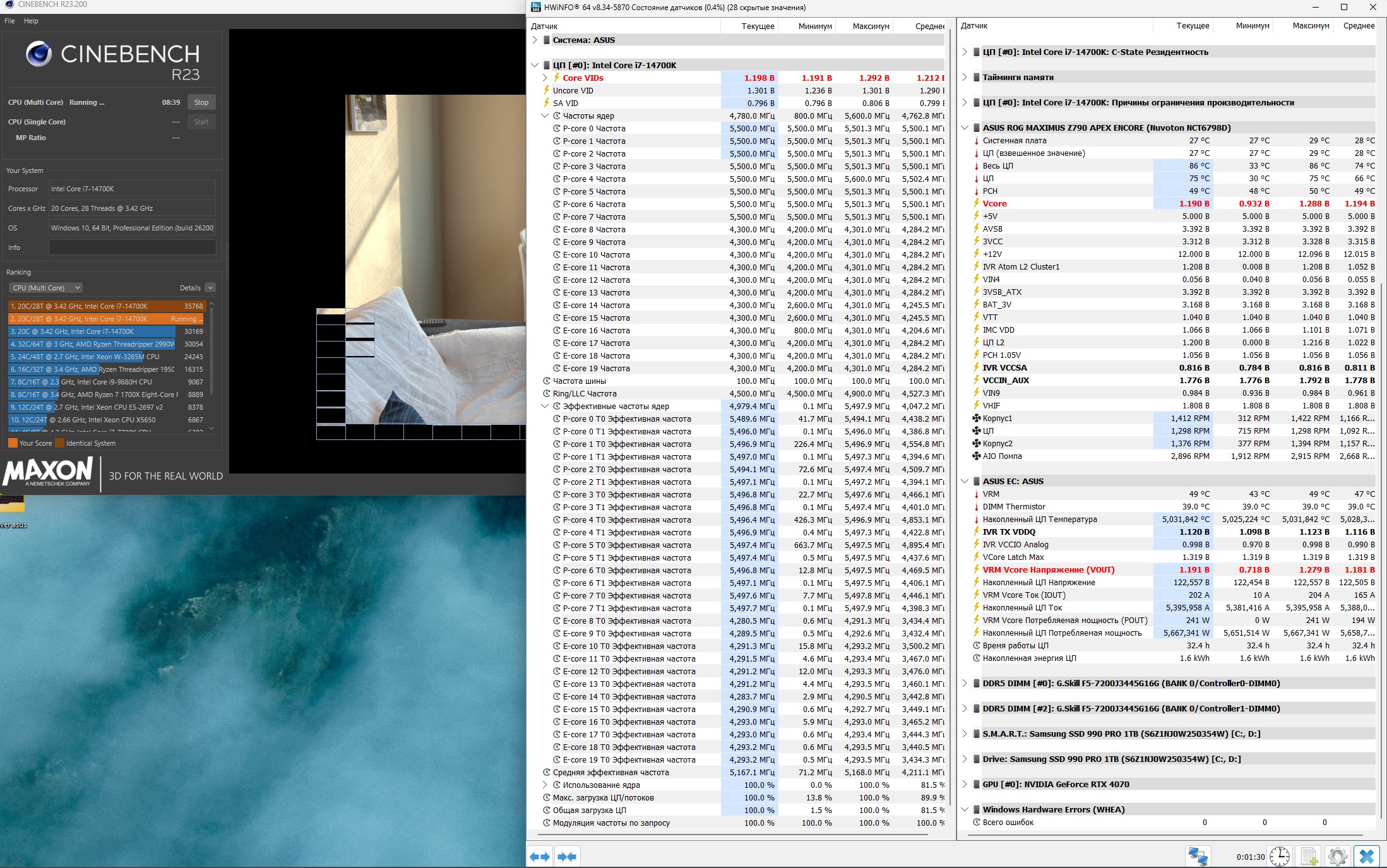Collapse the Частоты ядер group
This screenshot has height=868, width=1387.
pos(545,116)
